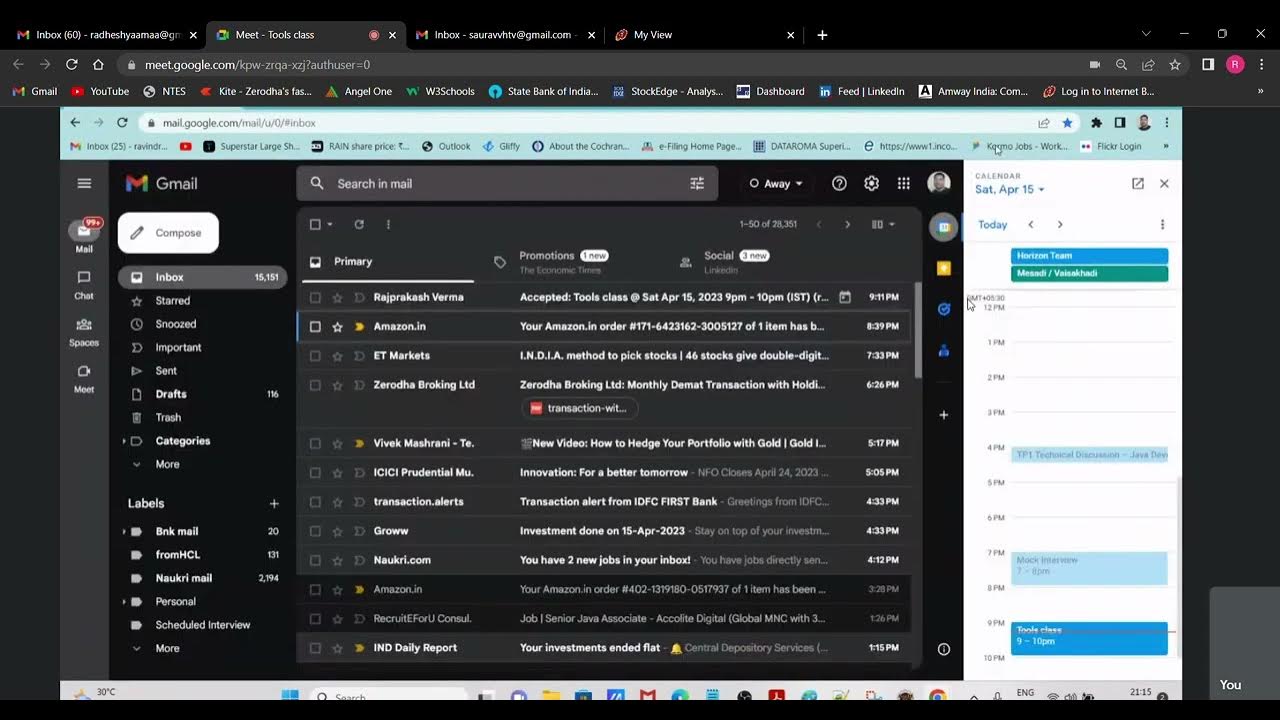Open Inbox sauravvhtv browser tab
The image size is (1280, 720).
pos(504,34)
